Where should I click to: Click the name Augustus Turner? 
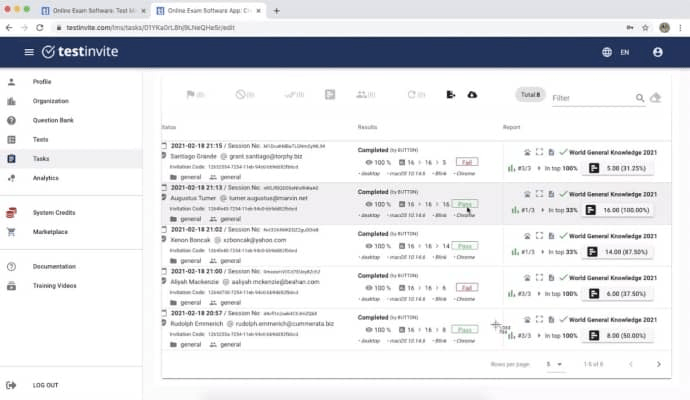[x=193, y=198]
